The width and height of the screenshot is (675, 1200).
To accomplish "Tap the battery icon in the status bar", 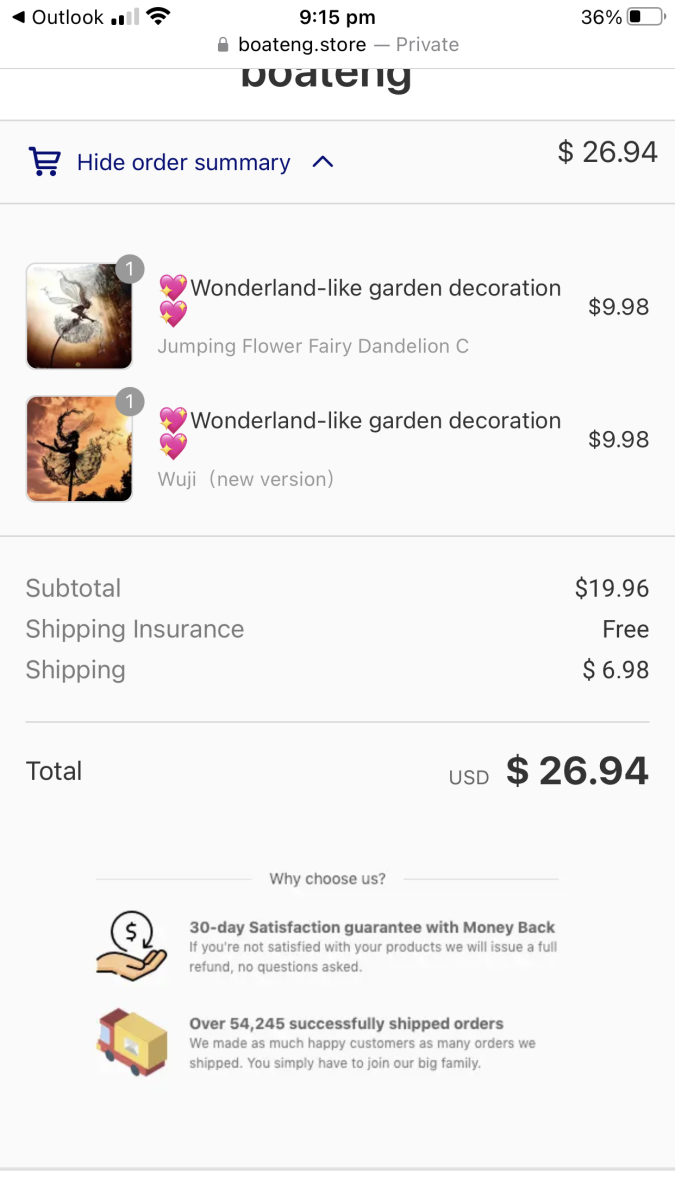I will (646, 17).
